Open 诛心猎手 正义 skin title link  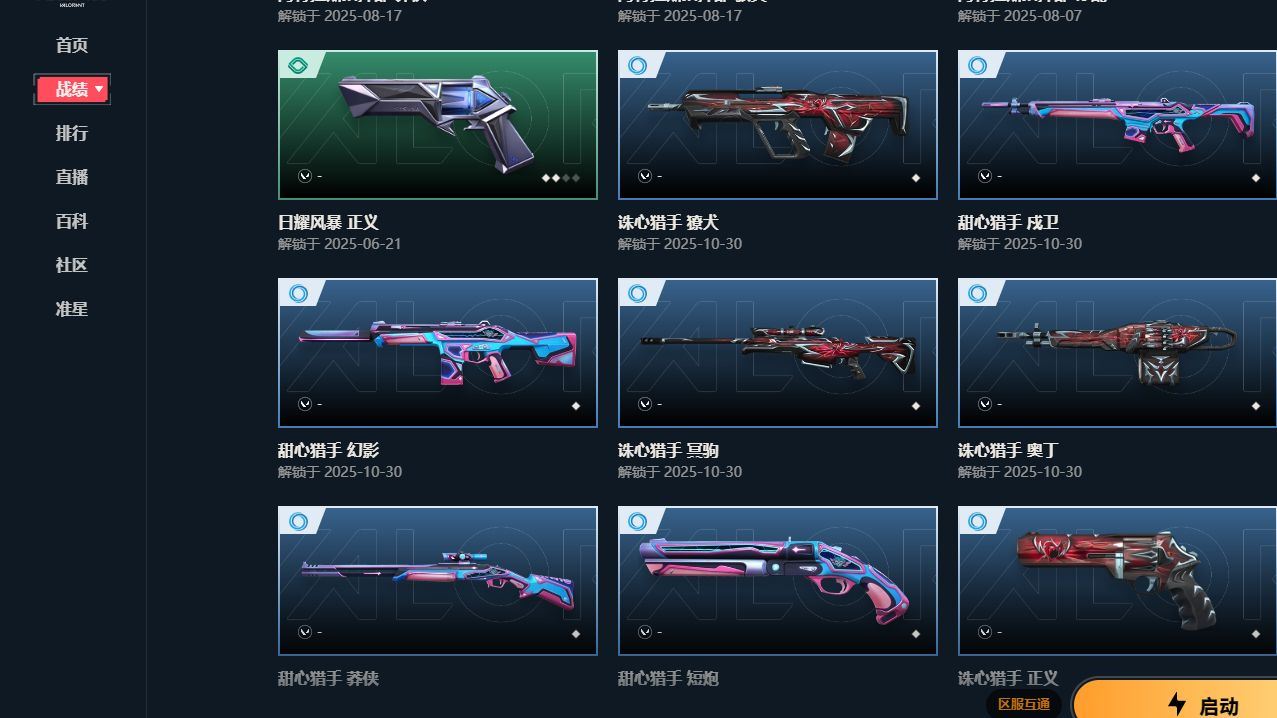[x=1007, y=678]
